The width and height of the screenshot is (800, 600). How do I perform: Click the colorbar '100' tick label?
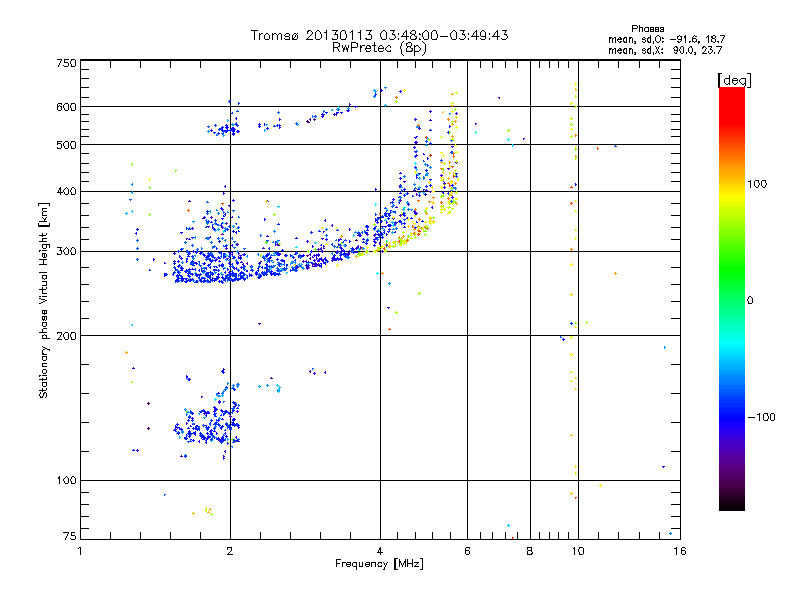(x=757, y=184)
